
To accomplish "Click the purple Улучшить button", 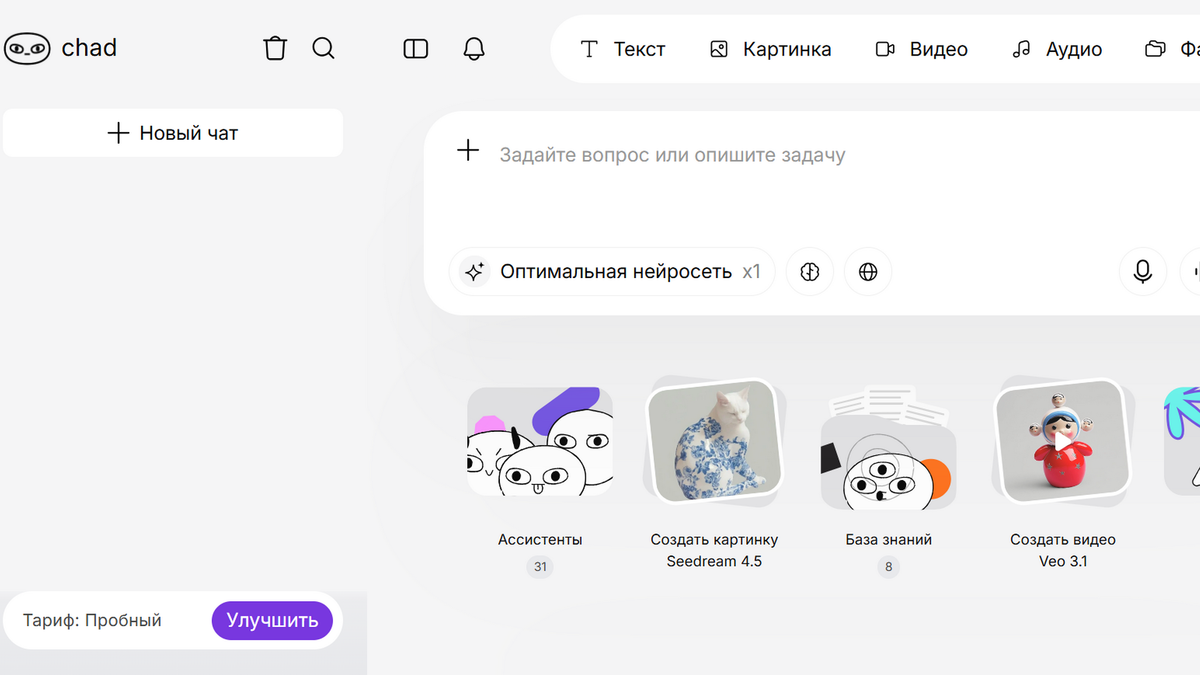I will tap(271, 620).
